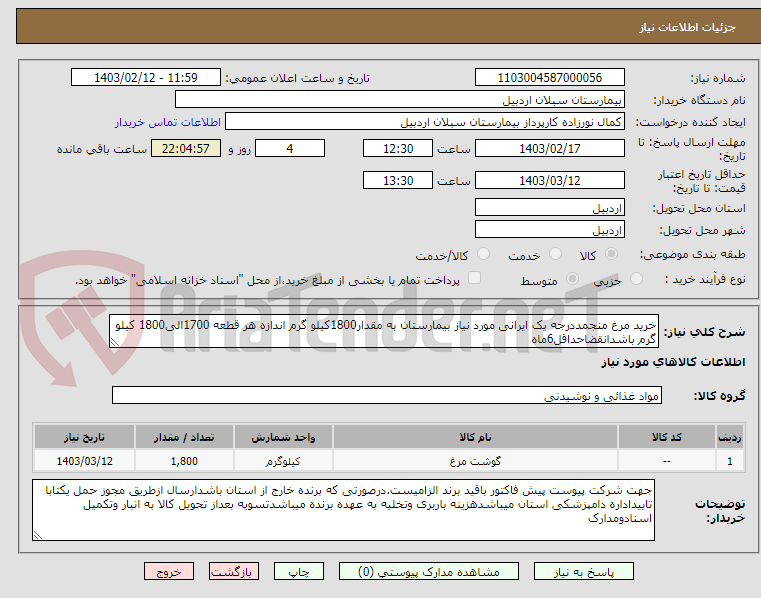
Task: Click the requester field کمال نورزاده
Action: point(425,121)
